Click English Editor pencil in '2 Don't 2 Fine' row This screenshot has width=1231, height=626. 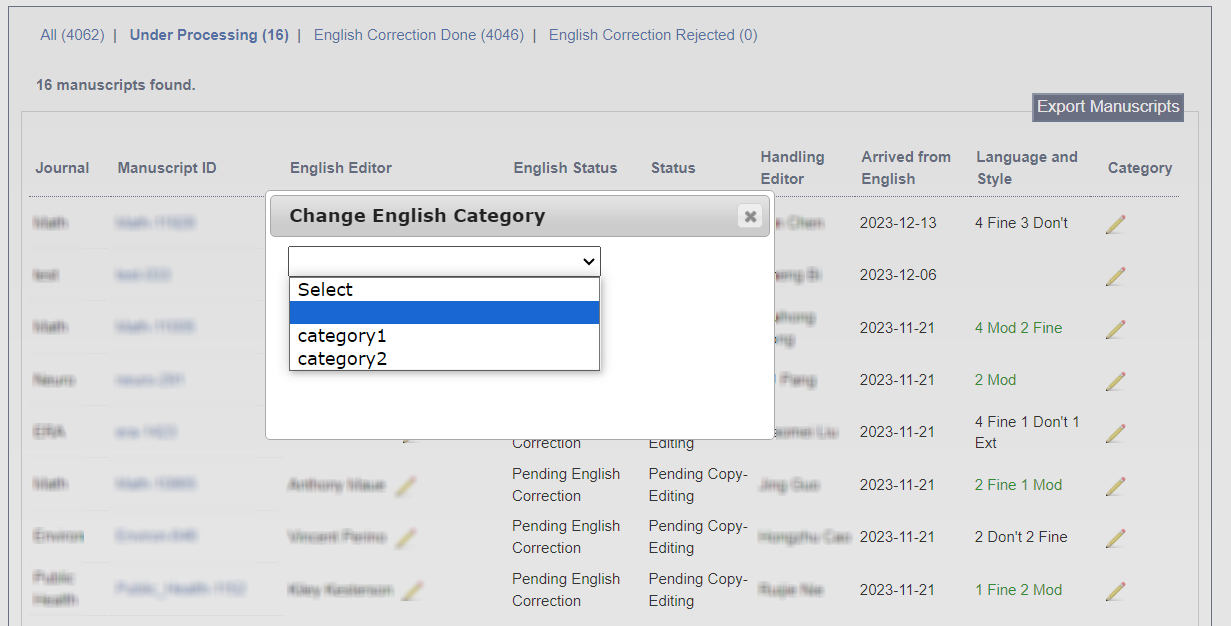[405, 538]
